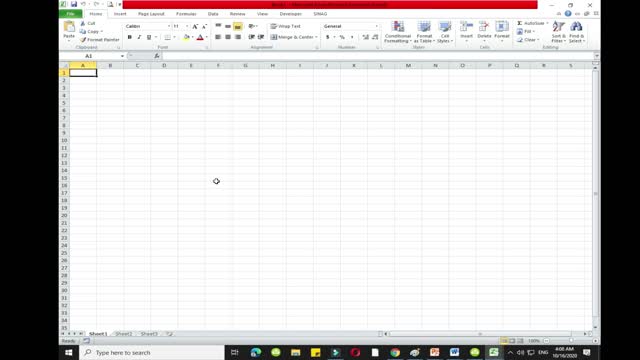Viewport: 640px width, 360px height.
Task: Switch to the Page Layout tab
Action: pyautogui.click(x=151, y=14)
